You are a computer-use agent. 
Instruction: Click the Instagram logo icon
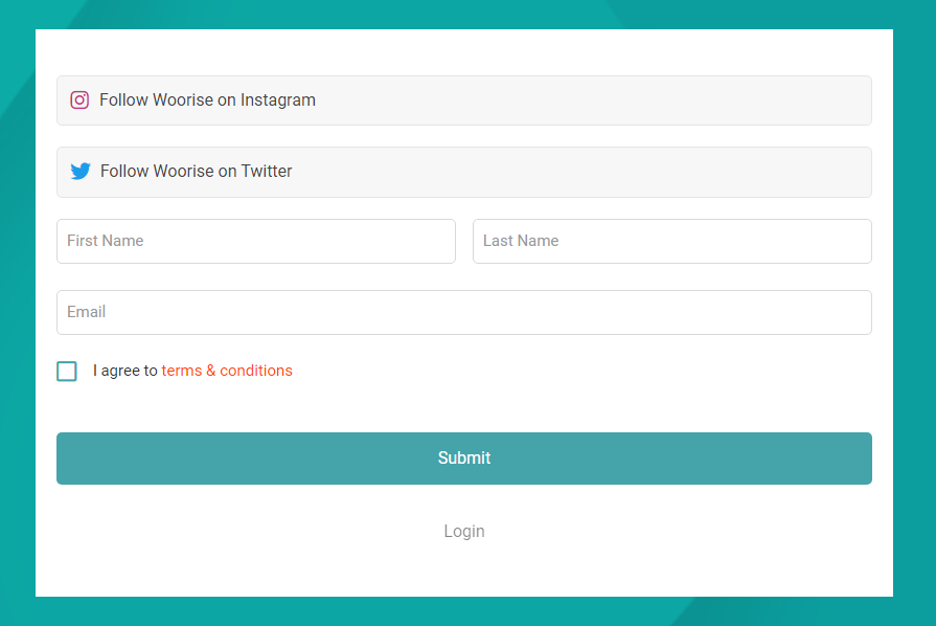pyautogui.click(x=79, y=100)
